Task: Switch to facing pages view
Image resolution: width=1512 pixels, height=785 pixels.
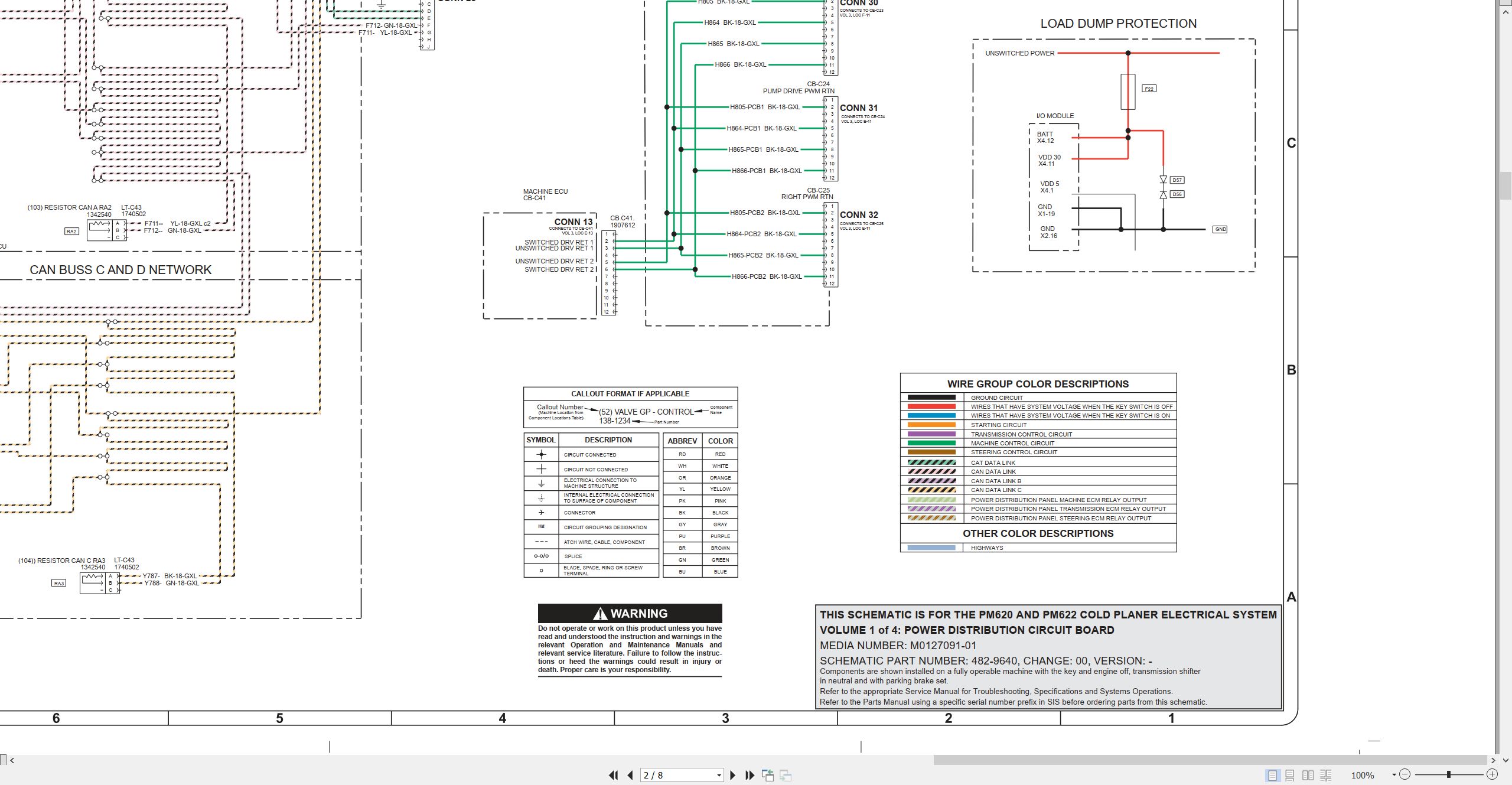Action: tap(1308, 775)
